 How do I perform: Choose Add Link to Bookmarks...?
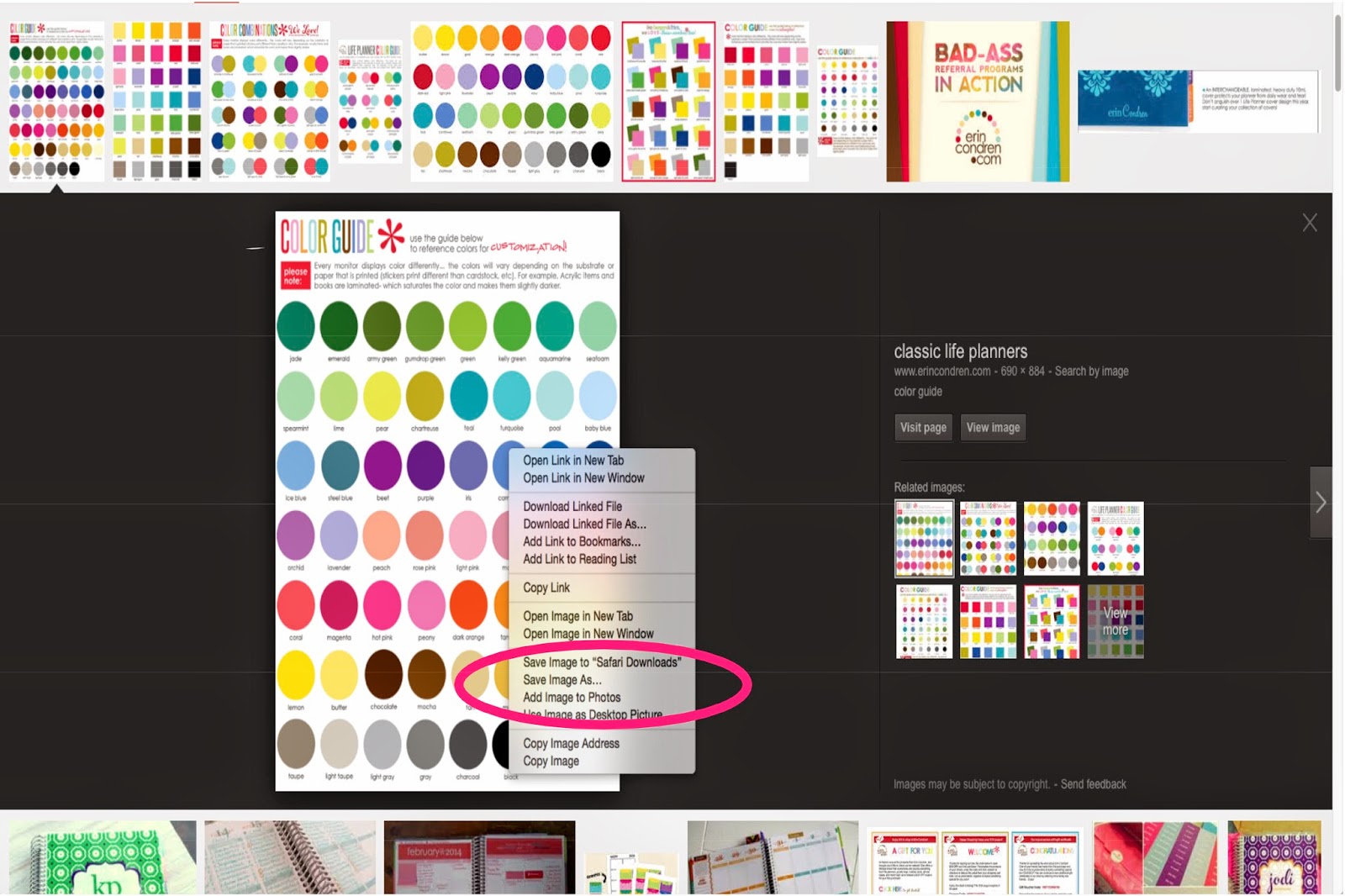[582, 541]
